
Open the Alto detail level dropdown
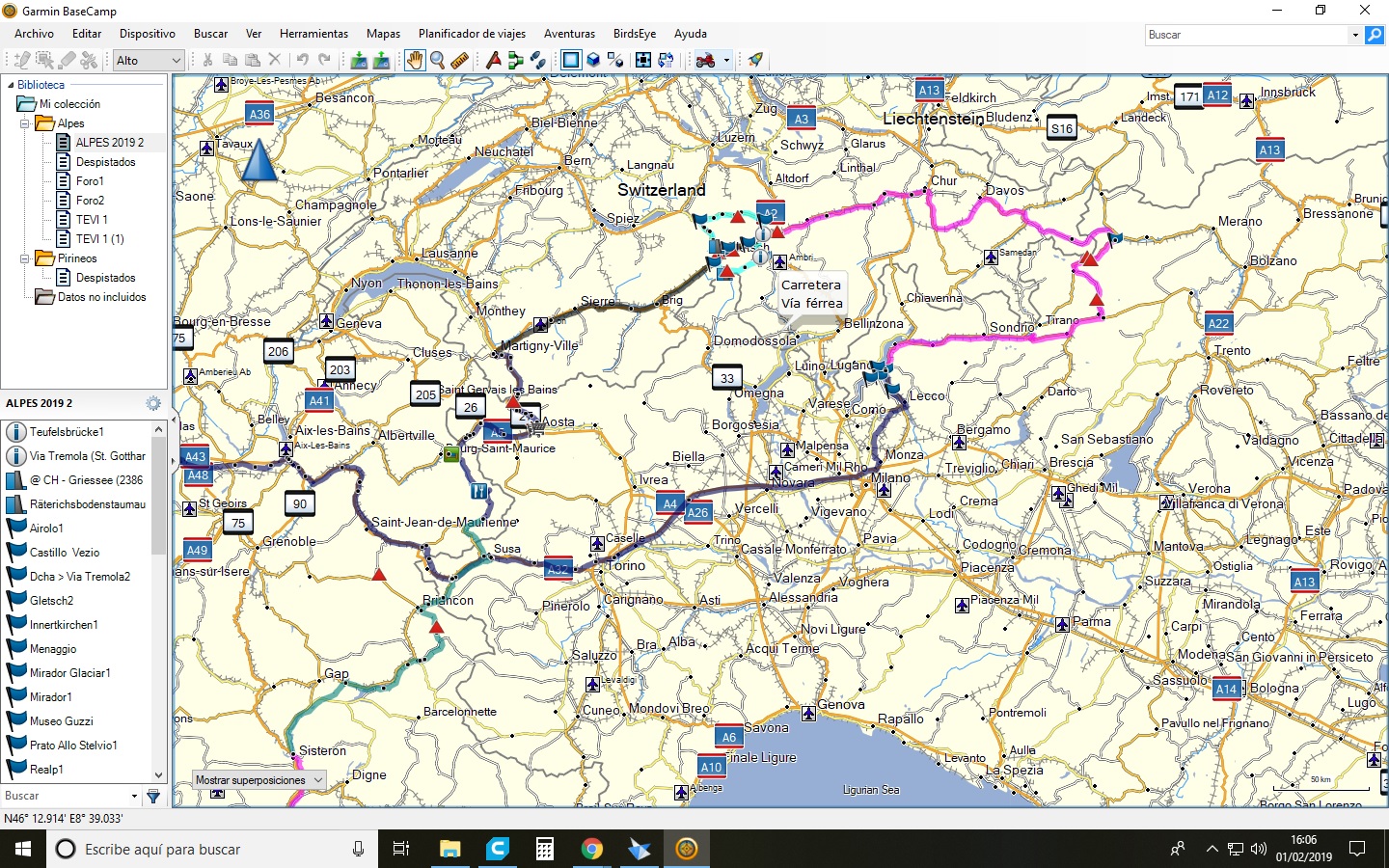177,60
